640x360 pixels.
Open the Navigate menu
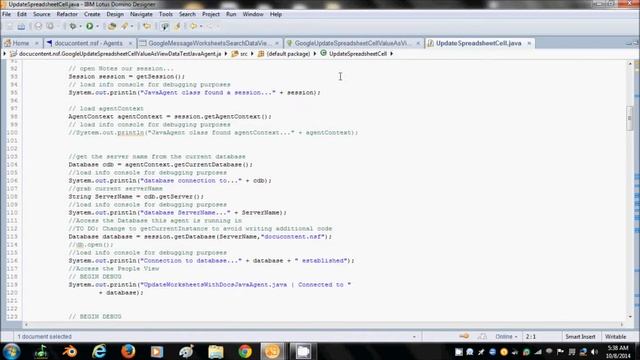(141, 14)
